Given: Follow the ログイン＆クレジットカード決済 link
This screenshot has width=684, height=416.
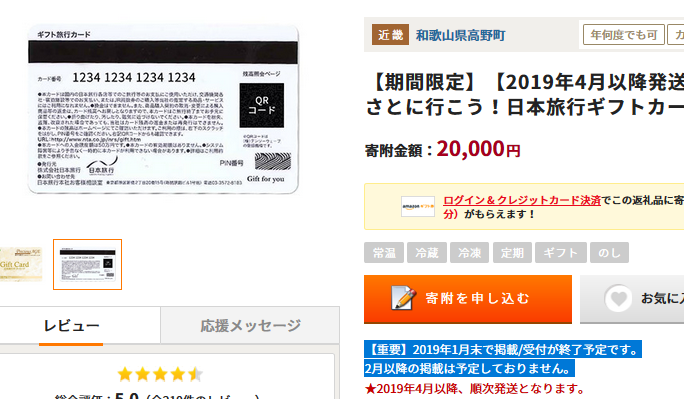Looking at the screenshot, I should (x=522, y=200).
